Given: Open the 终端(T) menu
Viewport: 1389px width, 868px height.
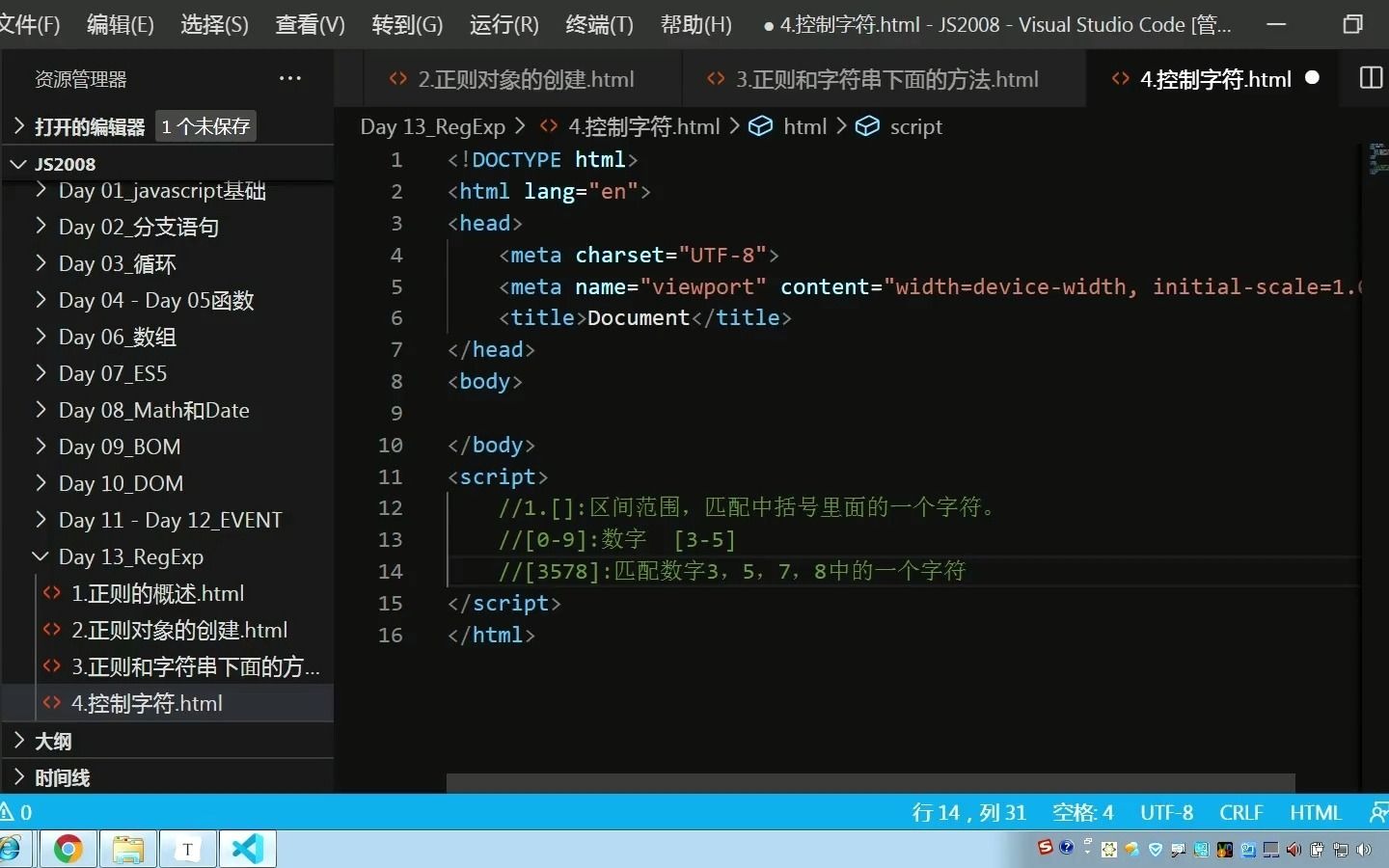Looking at the screenshot, I should point(599,24).
